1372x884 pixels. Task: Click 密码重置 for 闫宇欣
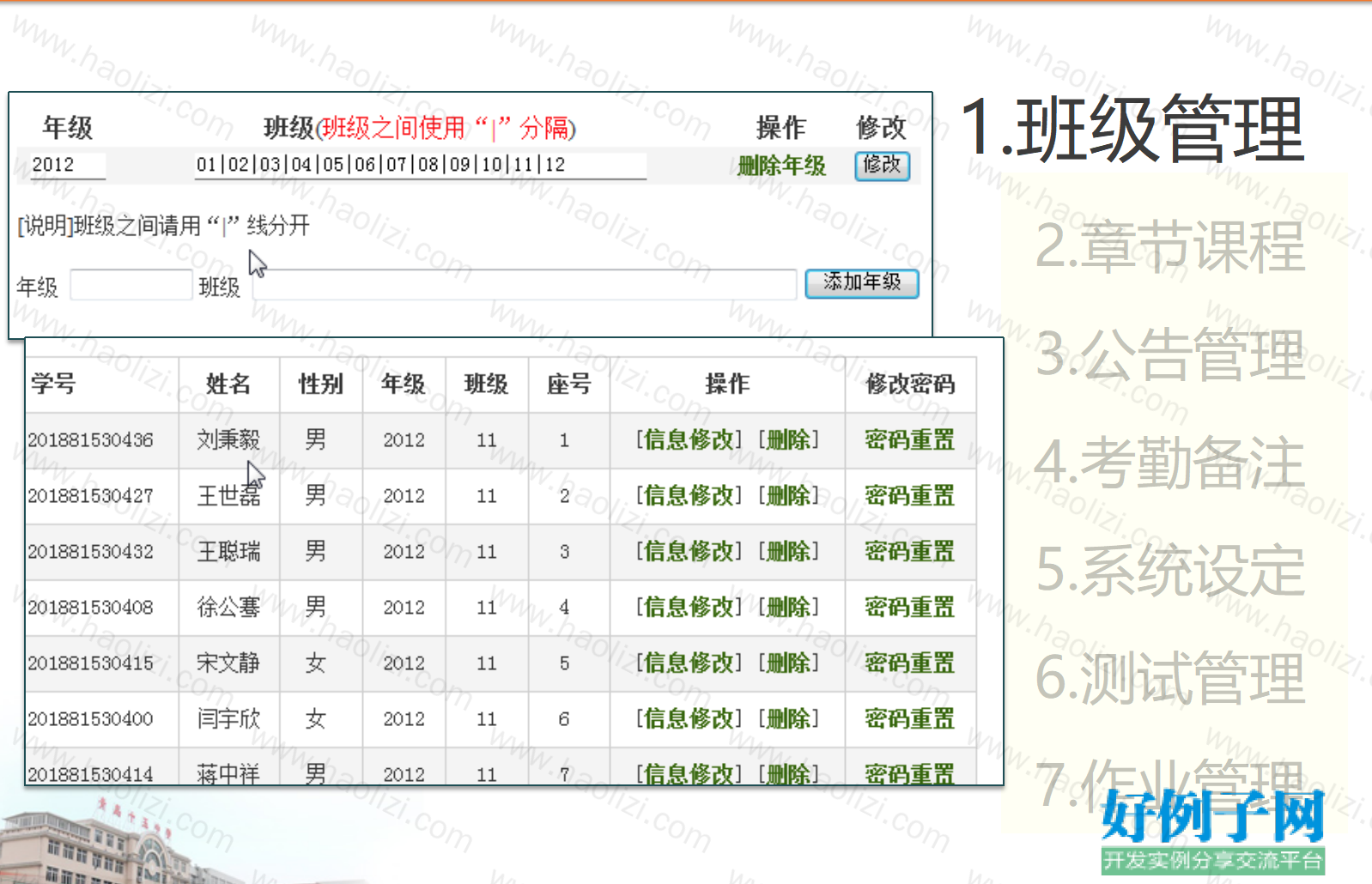tap(910, 718)
